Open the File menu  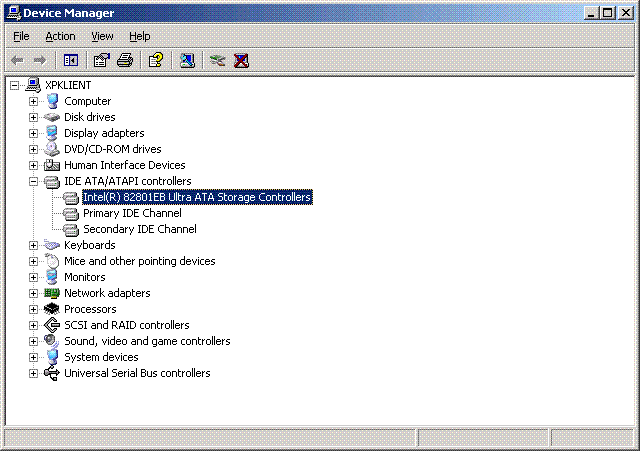pos(21,36)
